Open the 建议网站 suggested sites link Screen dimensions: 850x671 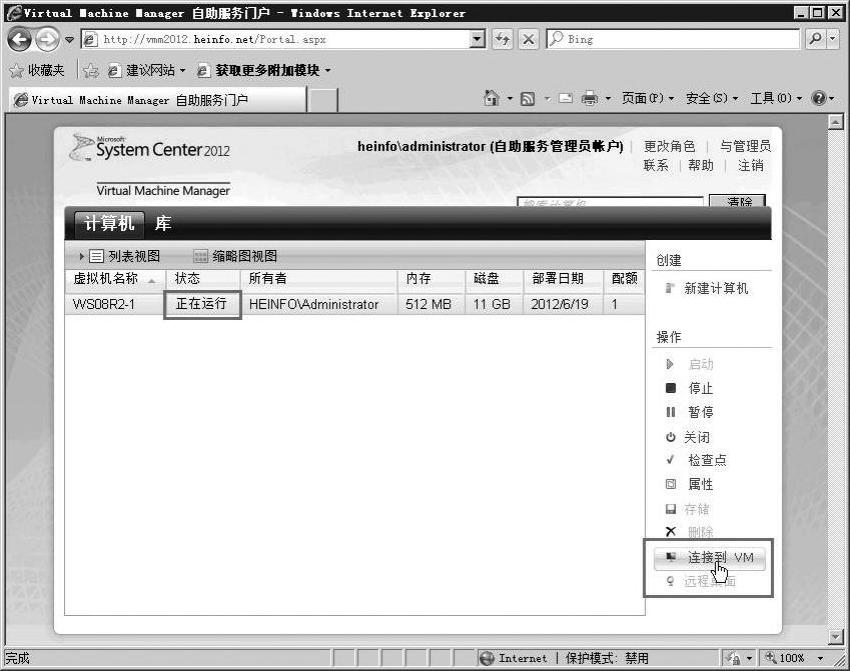pyautogui.click(x=146, y=70)
